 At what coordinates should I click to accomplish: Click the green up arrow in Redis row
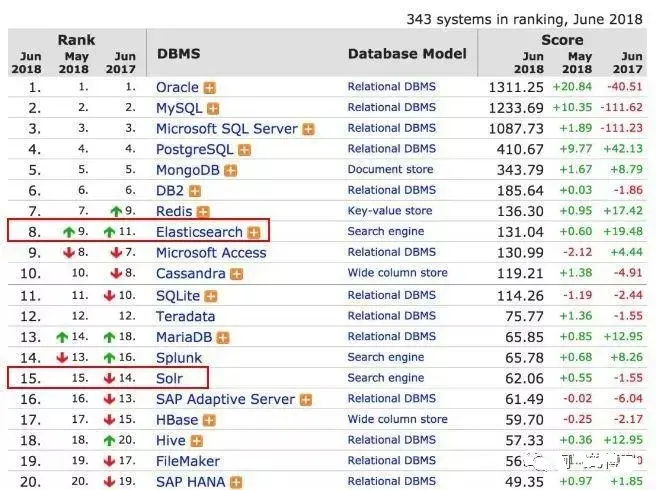tap(116, 211)
